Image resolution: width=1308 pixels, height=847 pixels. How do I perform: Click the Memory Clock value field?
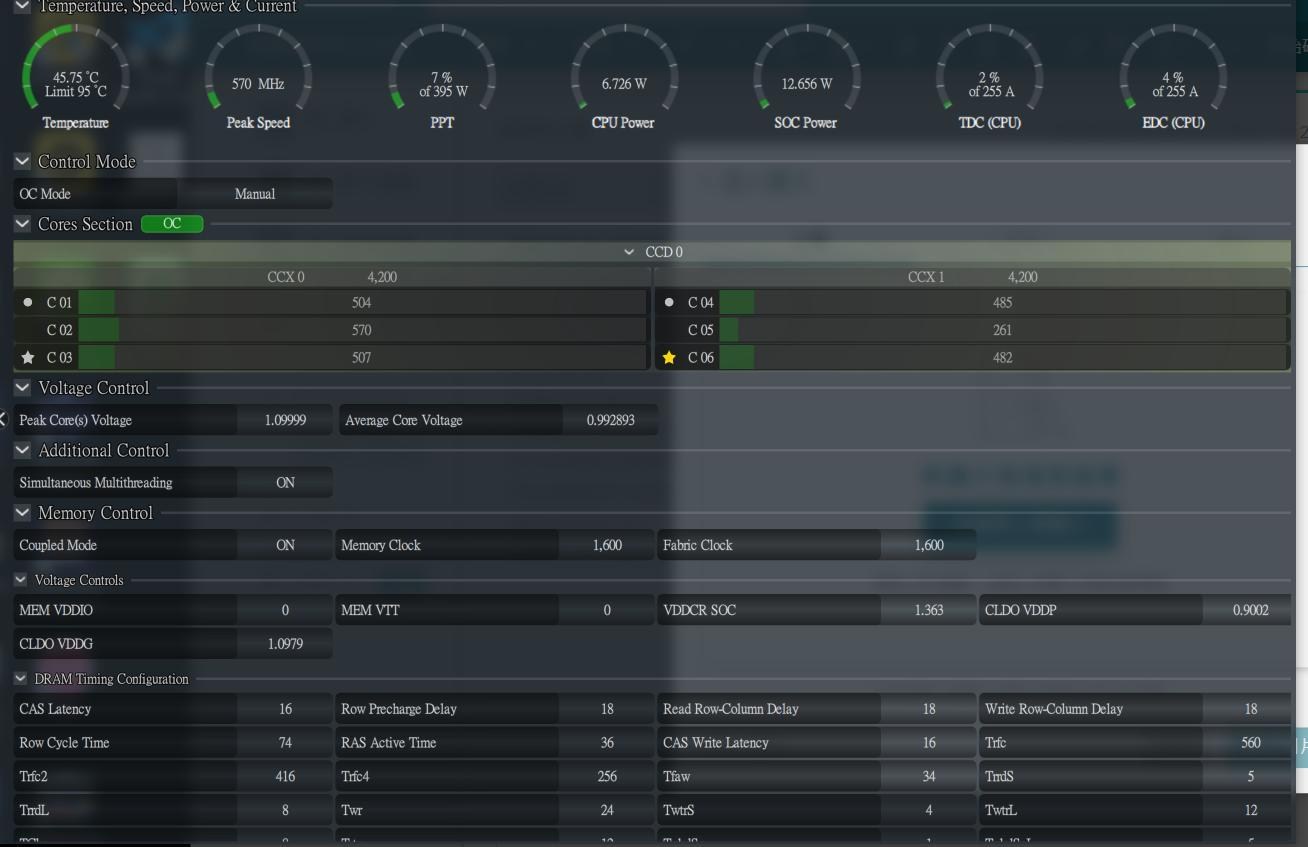click(607, 545)
